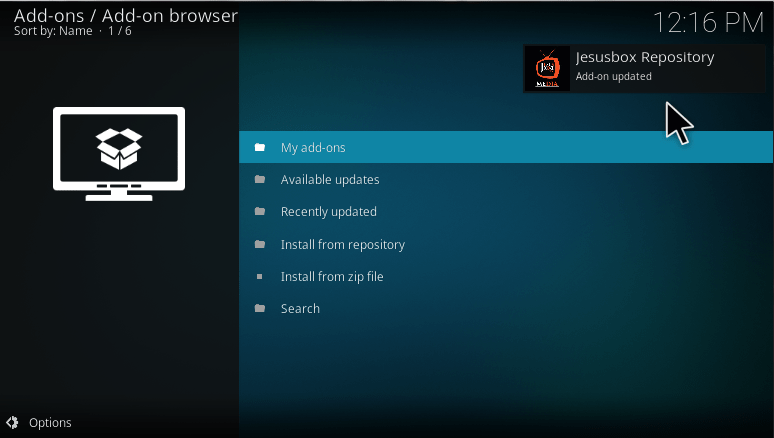Open the My add-ons entry

pyautogui.click(x=313, y=148)
